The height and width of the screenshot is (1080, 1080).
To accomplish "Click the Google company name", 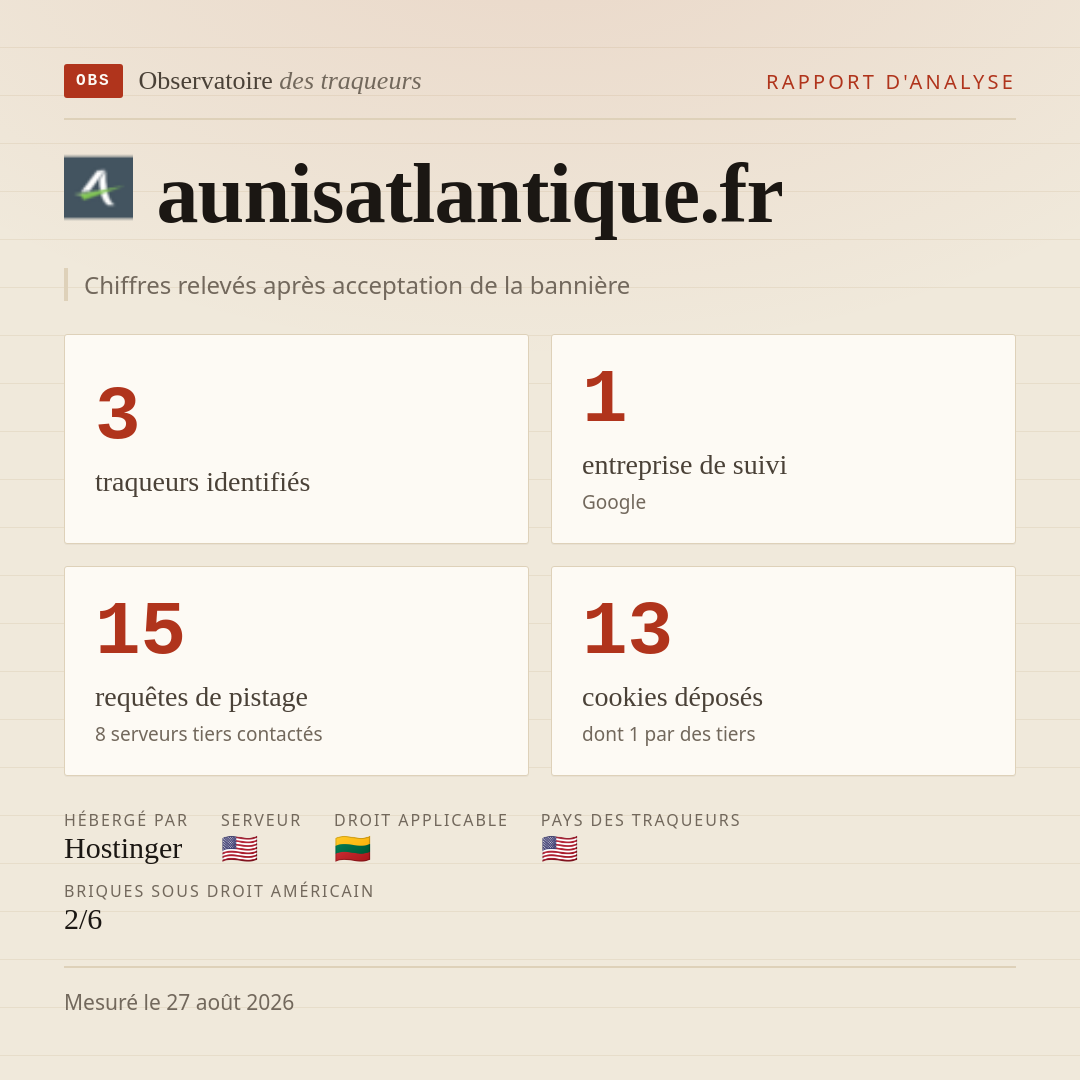I will pyautogui.click(x=614, y=502).
